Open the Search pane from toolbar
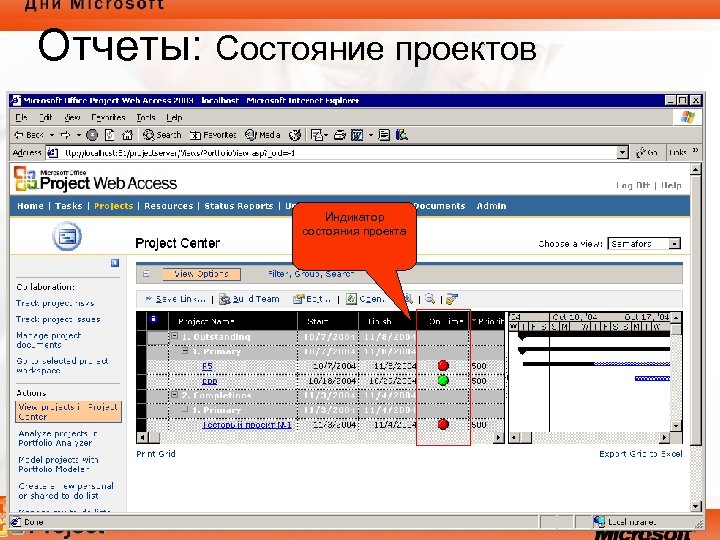 click(162, 135)
